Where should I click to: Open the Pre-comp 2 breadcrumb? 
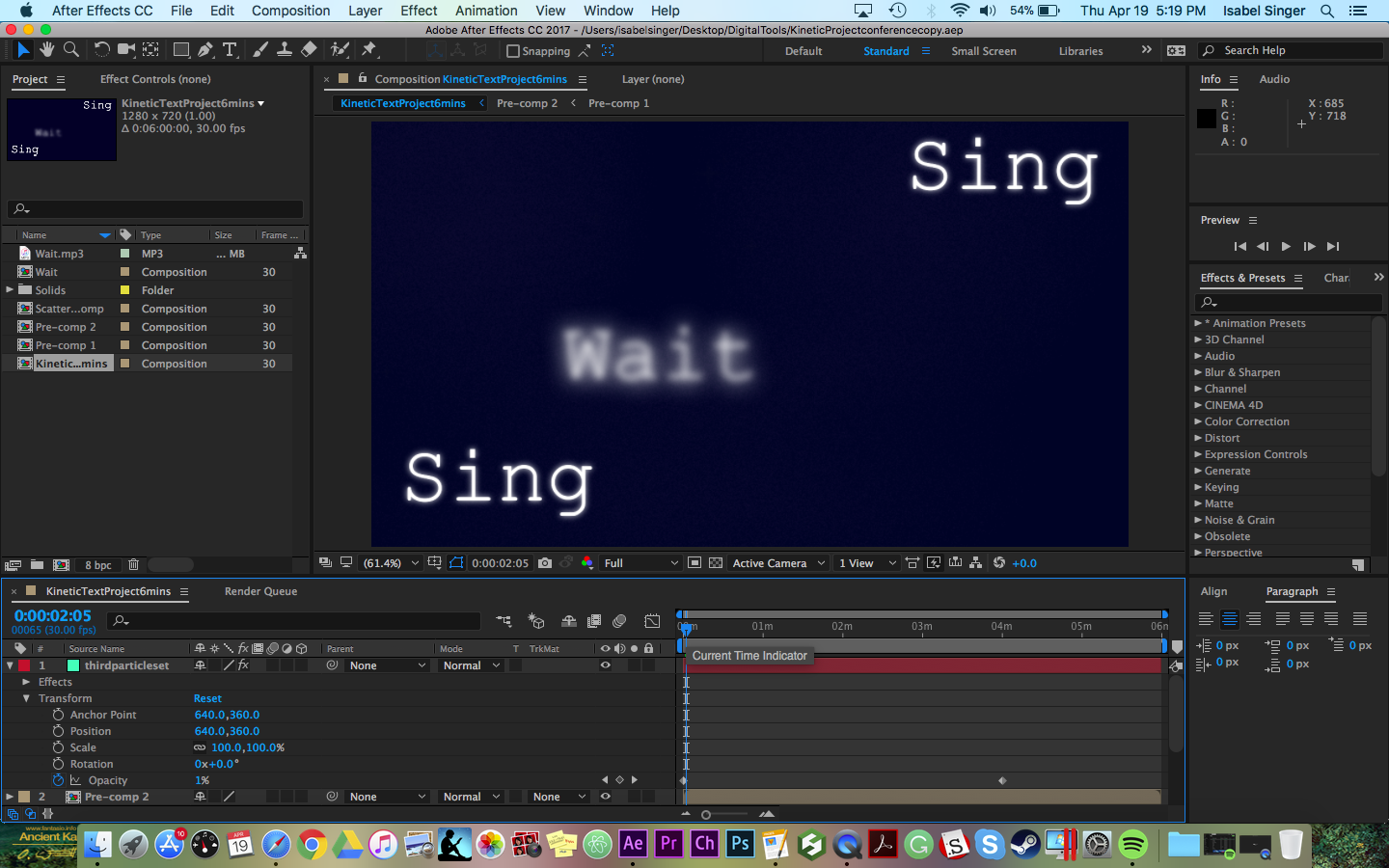point(527,103)
